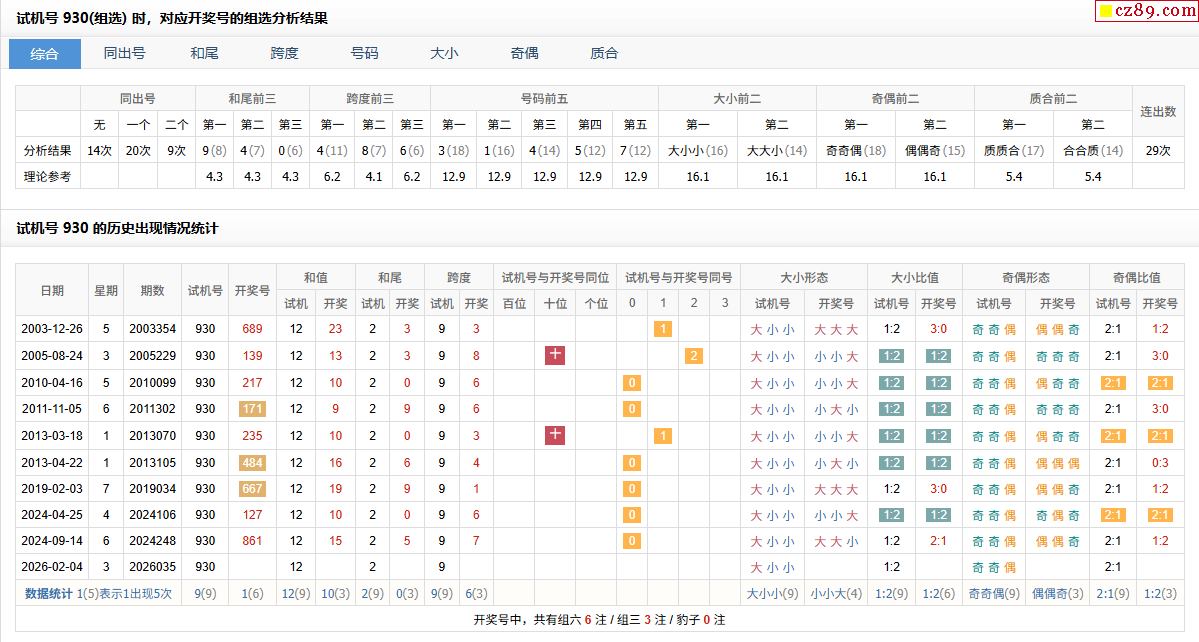Click the orange 2 badge in row 2005229
Image resolution: width=1199 pixels, height=642 pixels.
click(694, 356)
